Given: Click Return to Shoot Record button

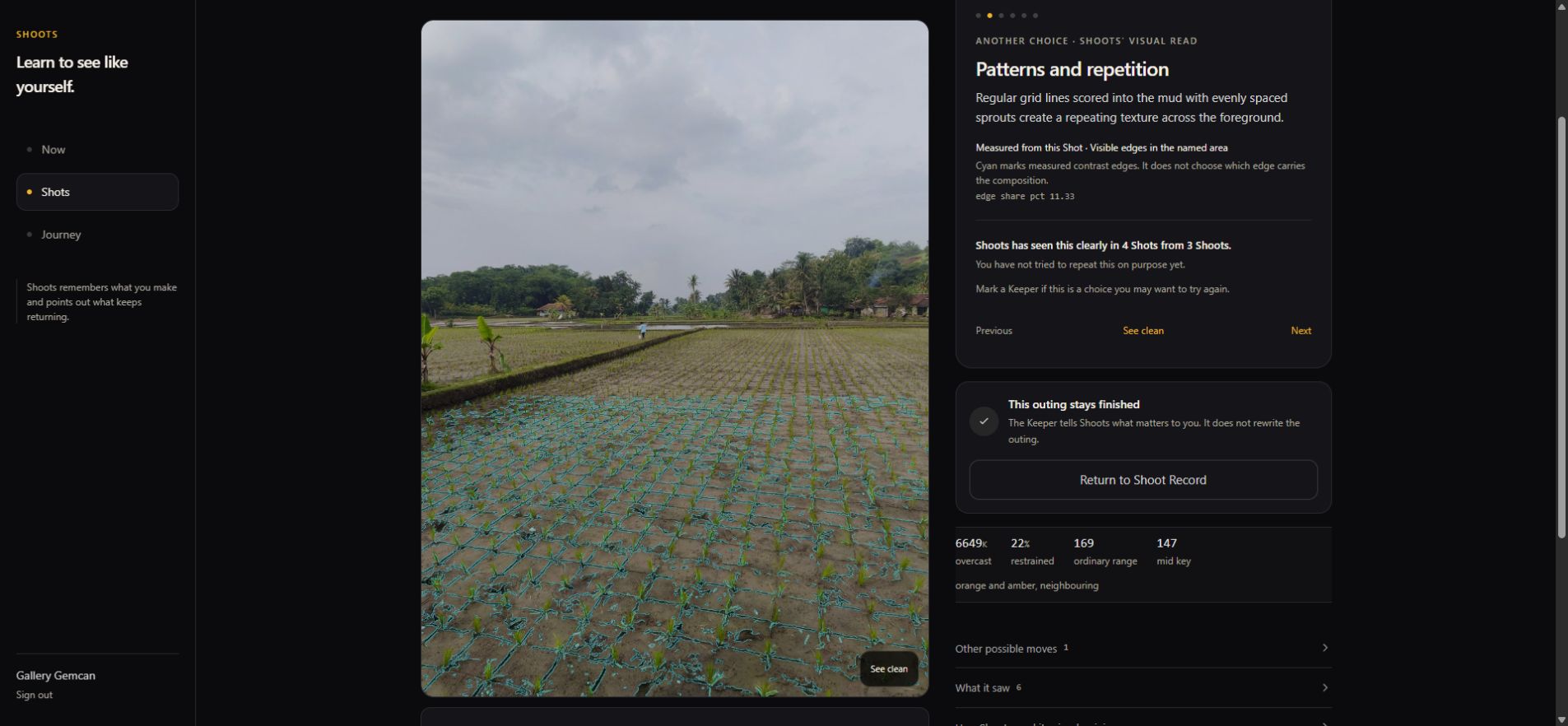Looking at the screenshot, I should coord(1143,480).
